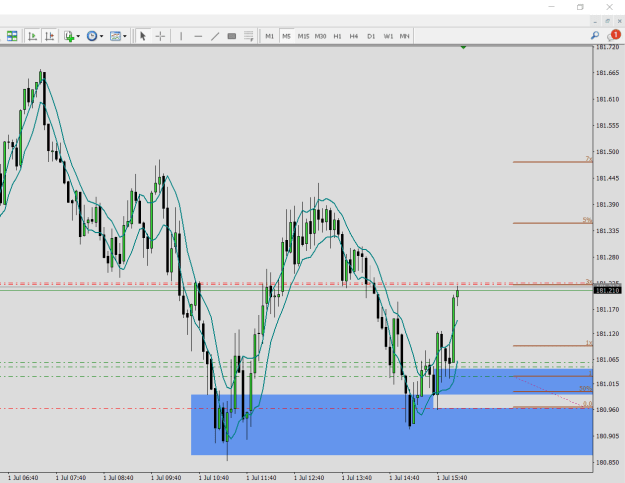625x483 pixels.
Task: Switch chart to H4 timeframe
Action: [x=354, y=36]
